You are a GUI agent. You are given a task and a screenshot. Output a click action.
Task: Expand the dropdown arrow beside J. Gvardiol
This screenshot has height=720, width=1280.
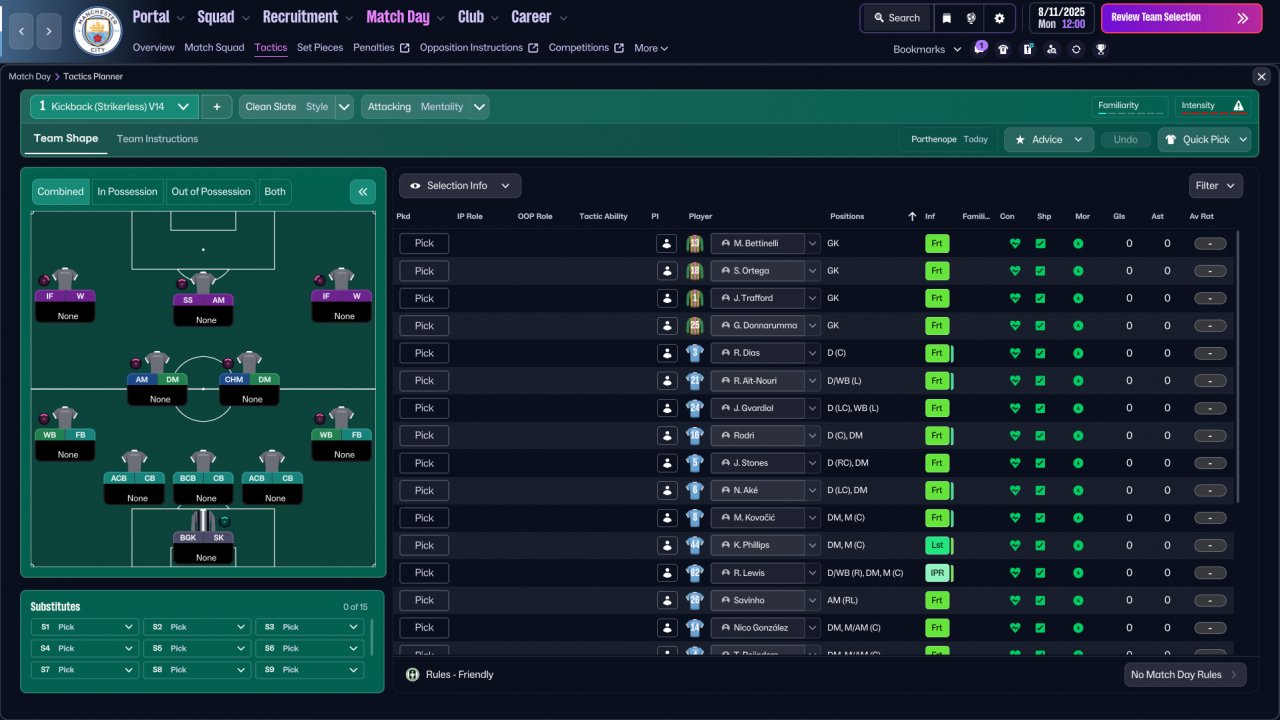click(813, 408)
